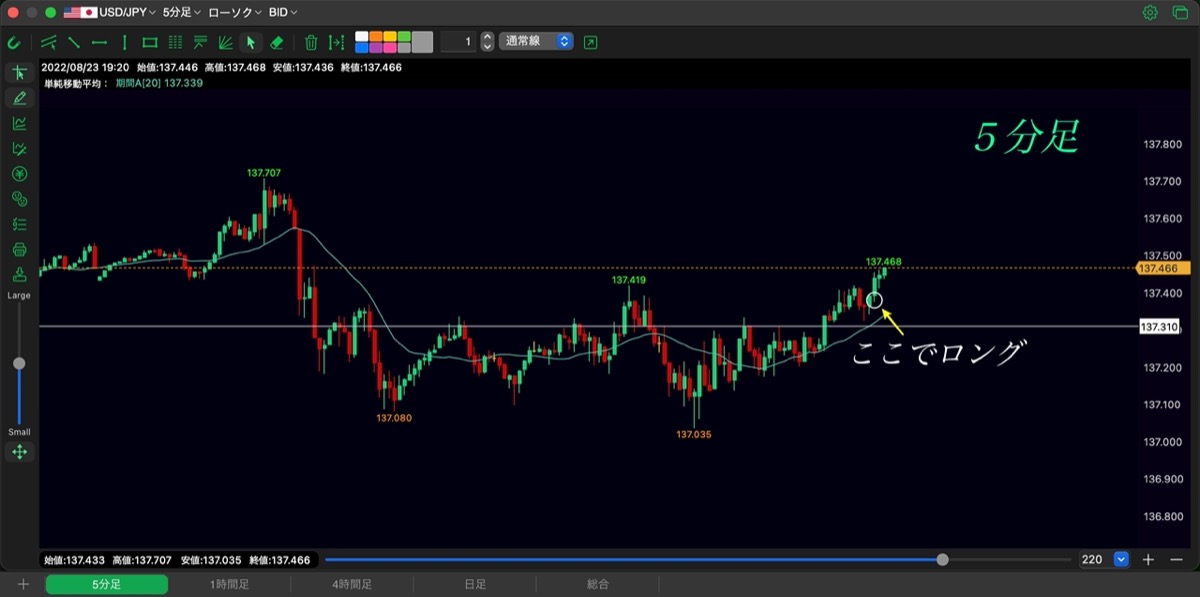Pick the orange color swatch
This screenshot has height=597, width=1200.
[377, 36]
